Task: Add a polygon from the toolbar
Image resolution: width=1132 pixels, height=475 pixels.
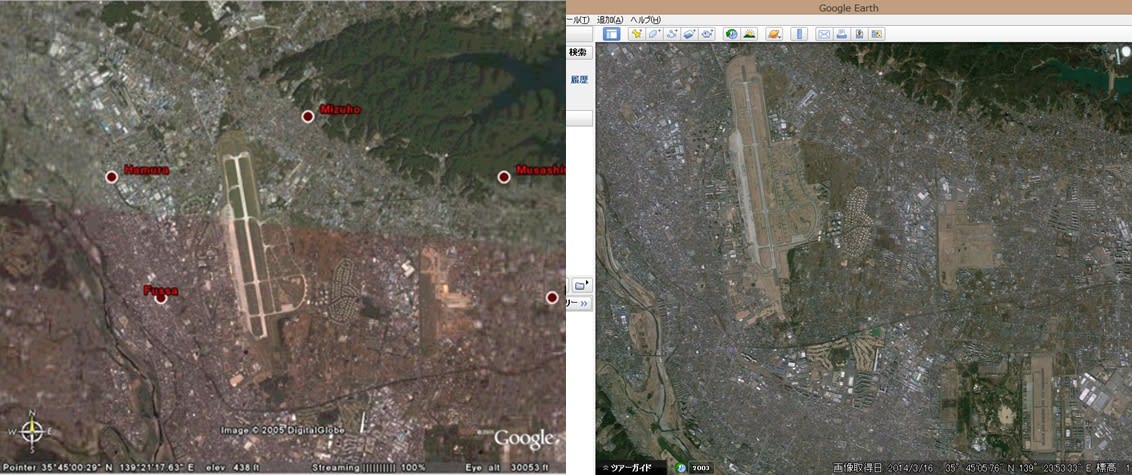Action: 654,34
